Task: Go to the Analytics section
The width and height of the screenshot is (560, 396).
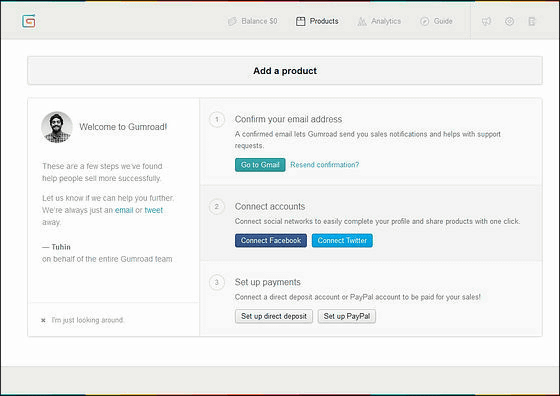Action: click(x=379, y=21)
